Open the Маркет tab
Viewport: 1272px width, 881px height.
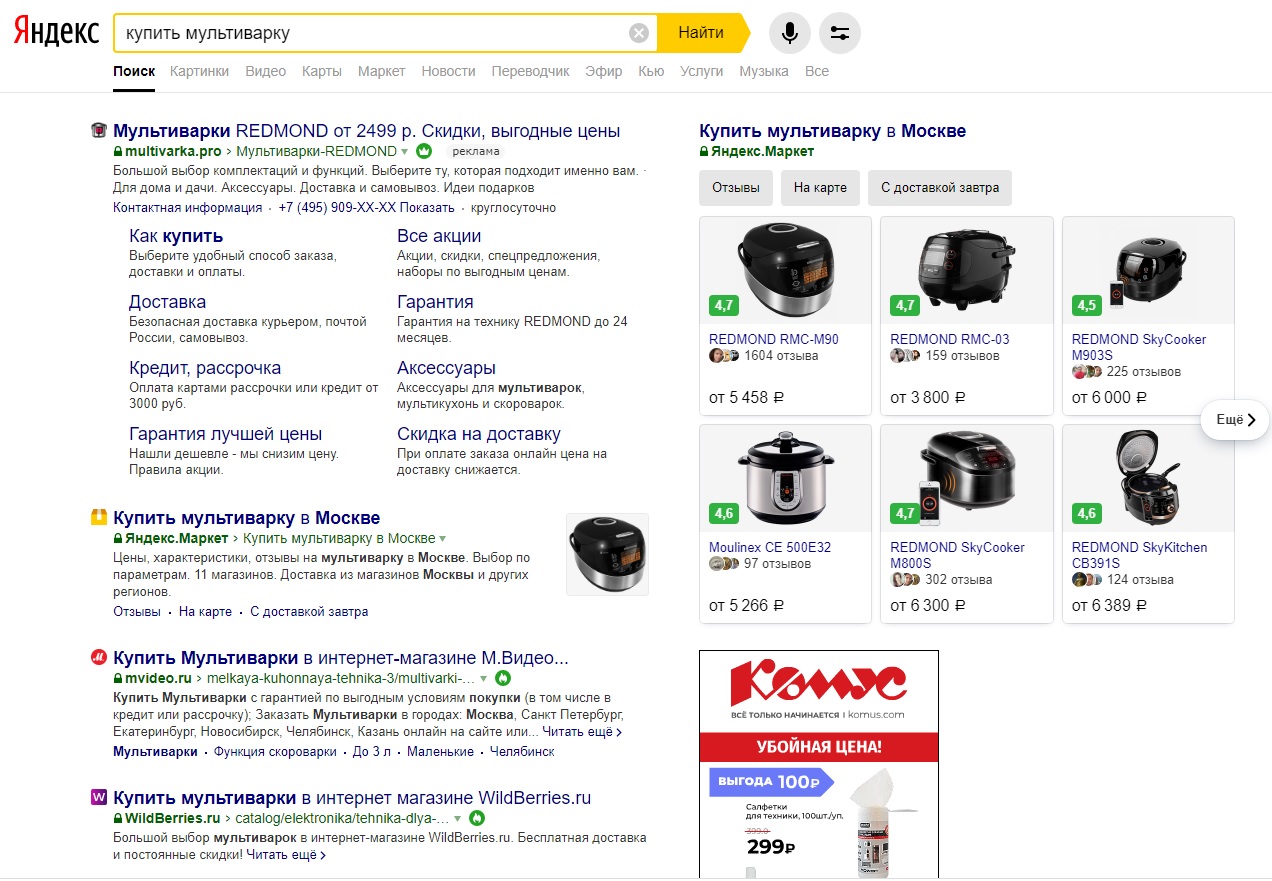click(381, 71)
